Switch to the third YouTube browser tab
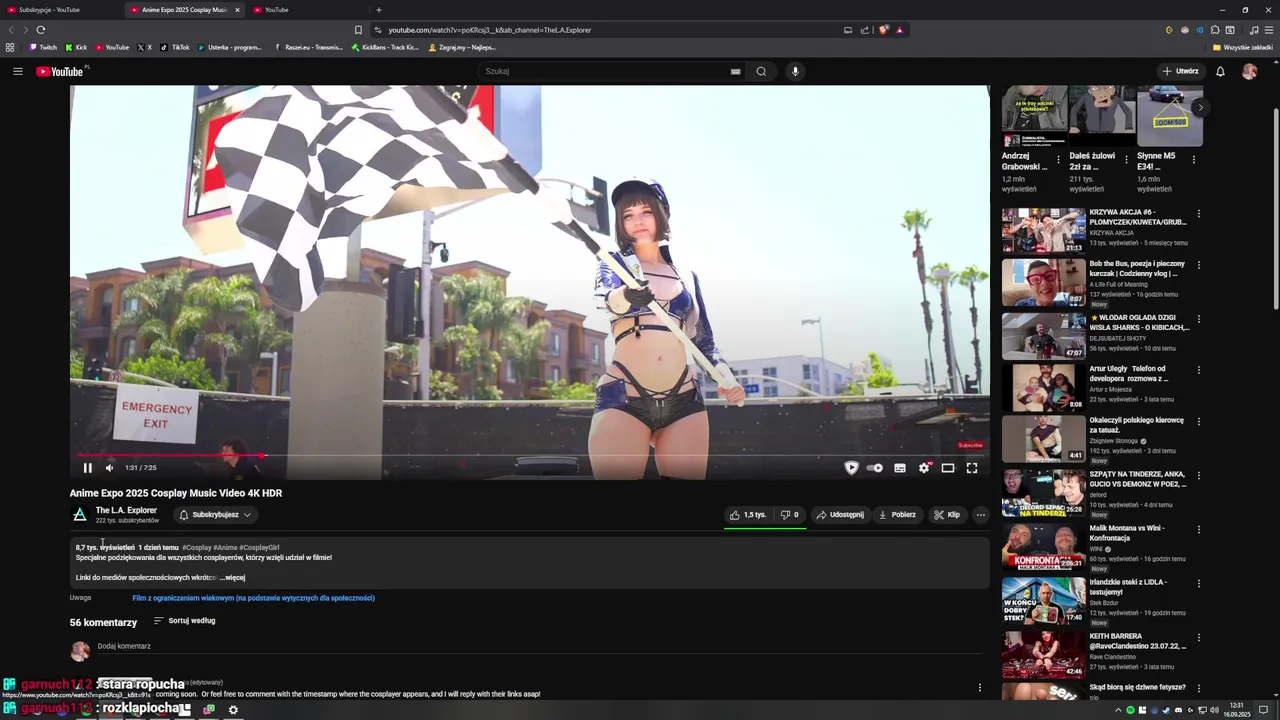The height and width of the screenshot is (720, 1280). coord(307,10)
